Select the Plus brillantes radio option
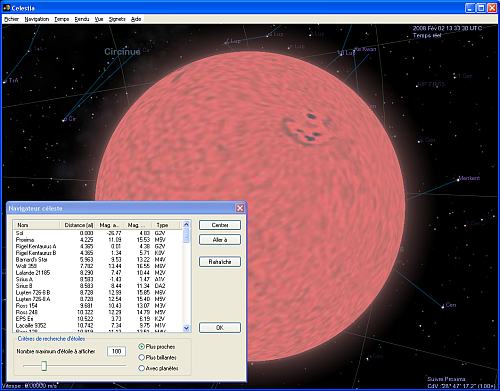Image resolution: width=500 pixels, height=391 pixels. coord(141,357)
